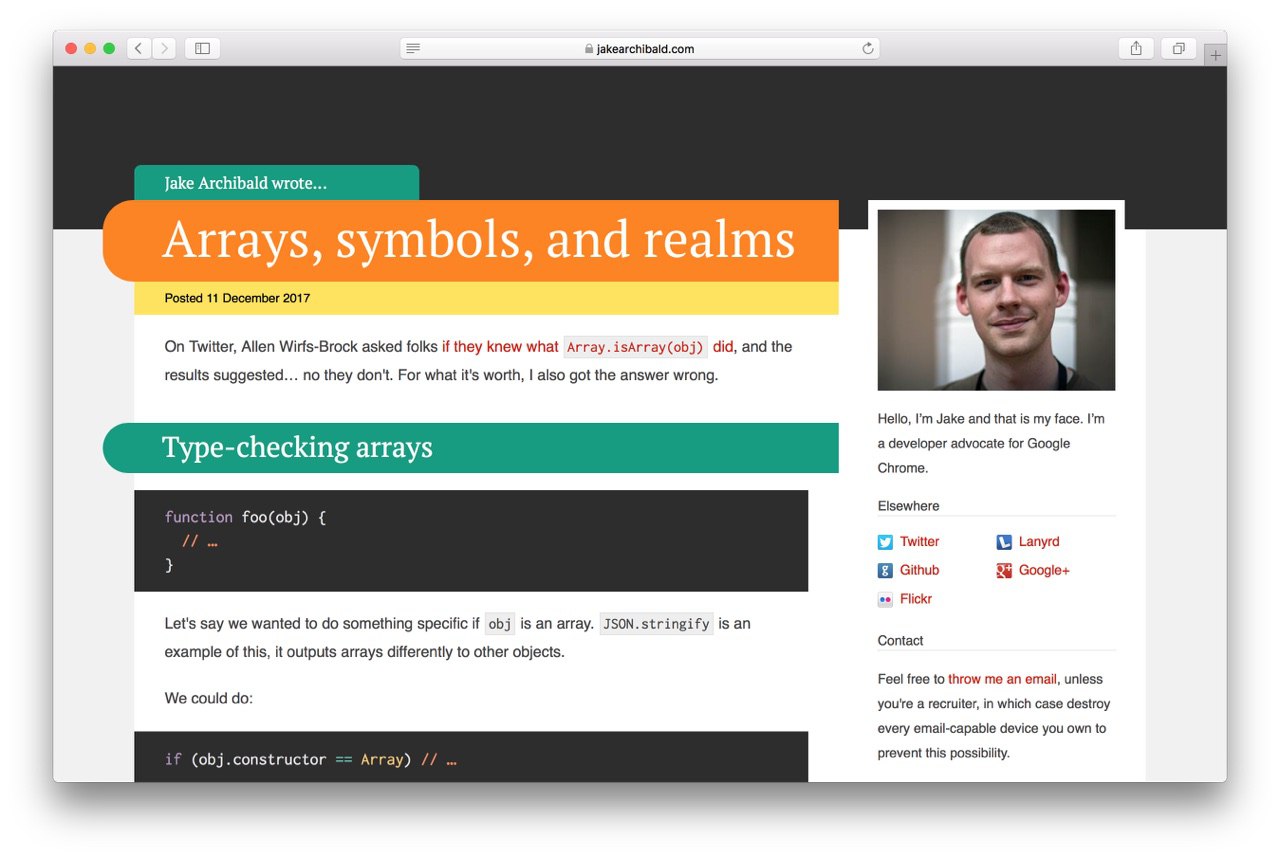Click the 'obj.constructor == Array' code line

click(311, 760)
